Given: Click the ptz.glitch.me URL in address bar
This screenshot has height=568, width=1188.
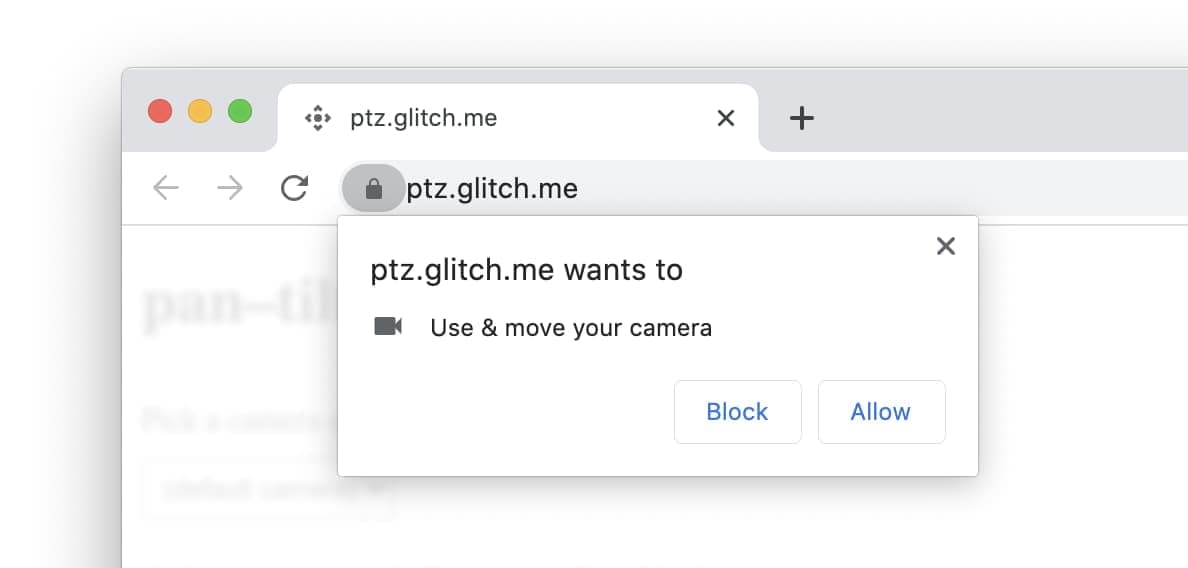Looking at the screenshot, I should (492, 188).
